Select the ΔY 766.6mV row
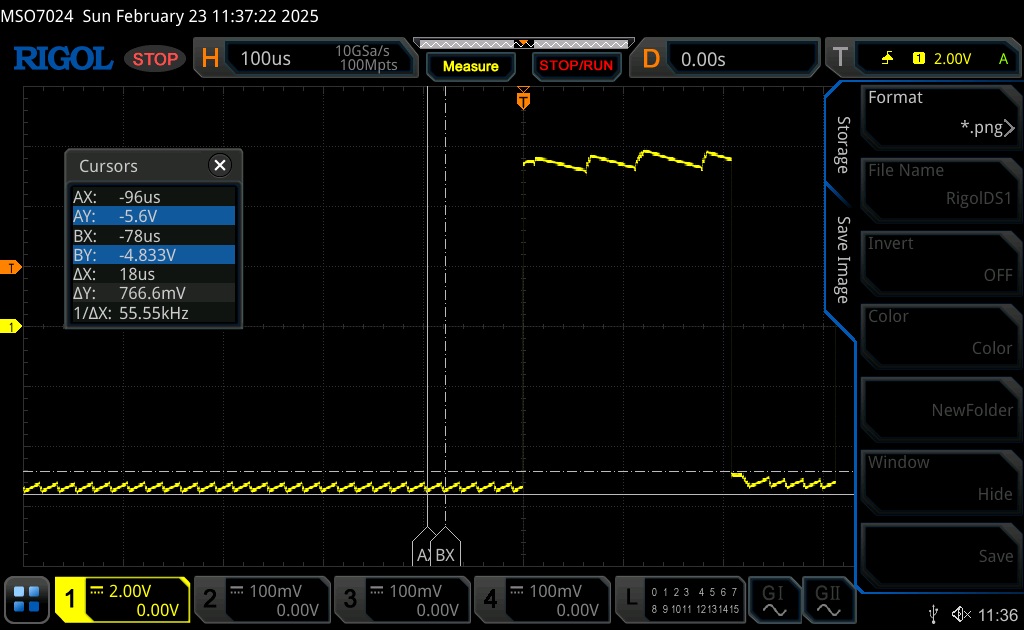Image resolution: width=1024 pixels, height=630 pixels. [x=153, y=293]
